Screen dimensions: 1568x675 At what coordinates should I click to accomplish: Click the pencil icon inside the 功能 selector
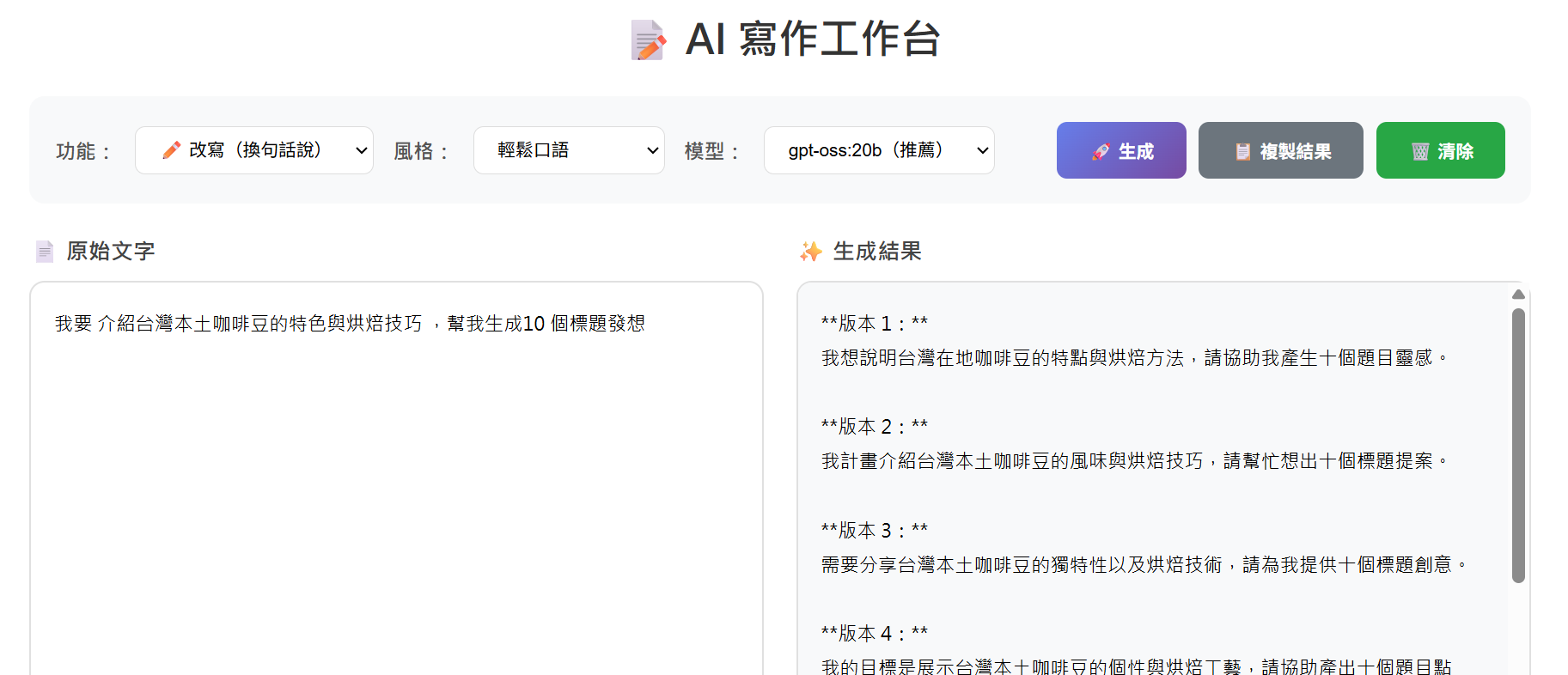[x=171, y=150]
